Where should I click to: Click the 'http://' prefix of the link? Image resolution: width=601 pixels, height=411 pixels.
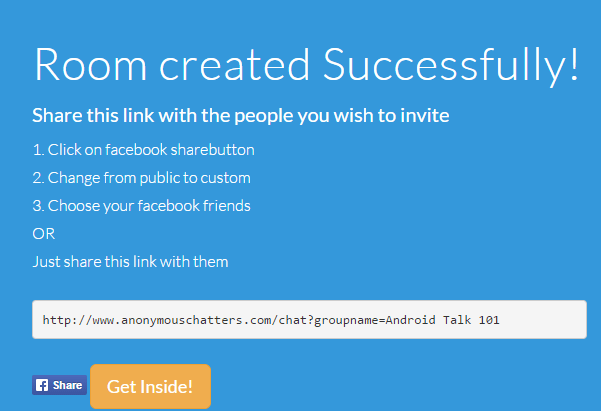[x=67, y=320]
